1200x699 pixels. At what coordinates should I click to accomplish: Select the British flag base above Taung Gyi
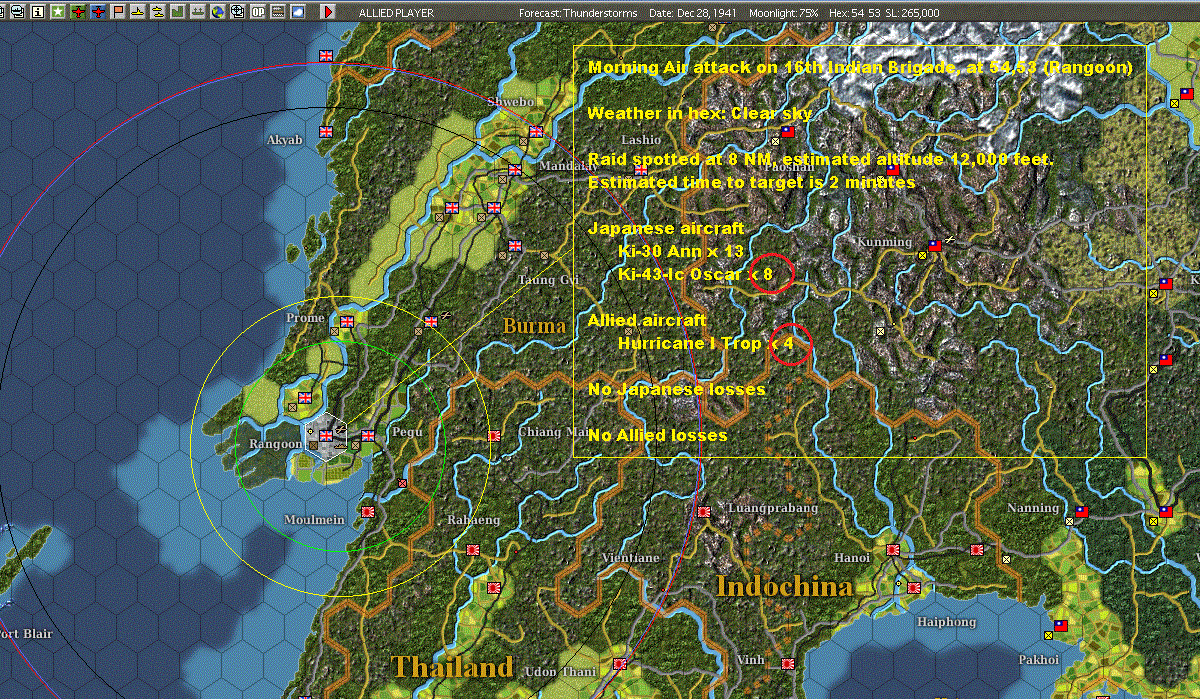515,246
